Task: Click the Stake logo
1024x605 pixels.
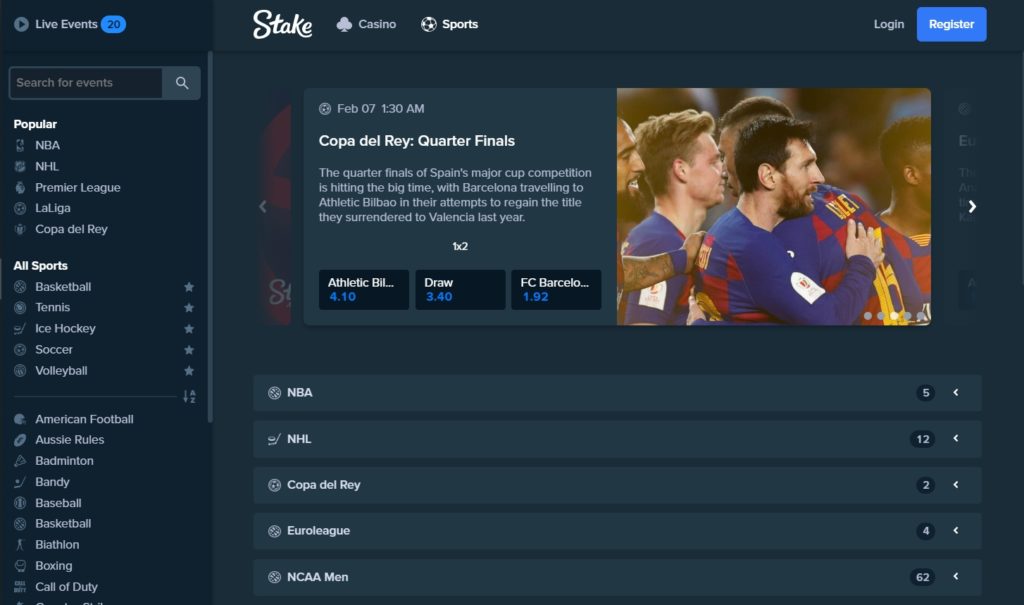Action: coord(282,24)
